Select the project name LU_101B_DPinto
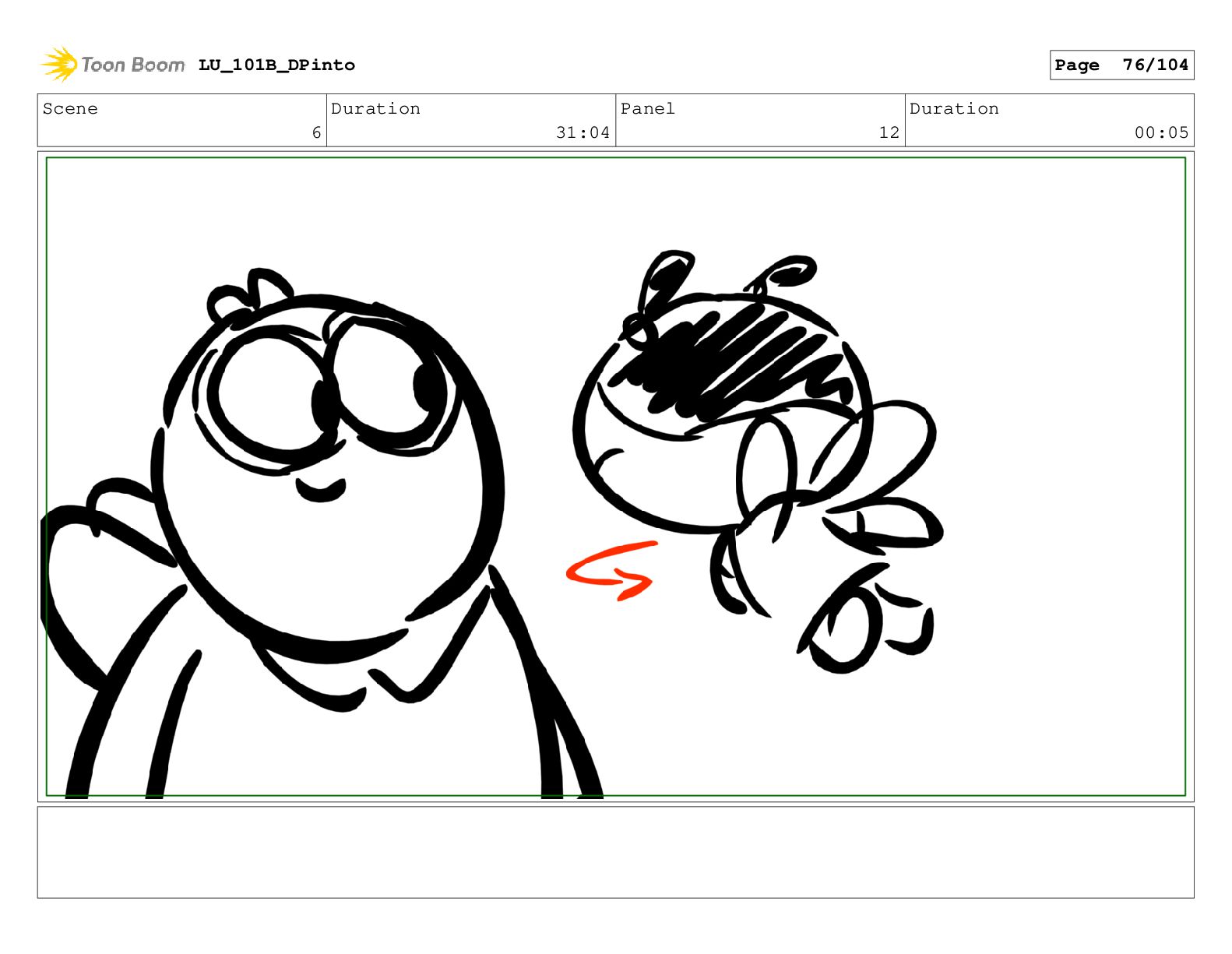Image resolution: width=1232 pixels, height=954 pixels. pyautogui.click(x=276, y=65)
